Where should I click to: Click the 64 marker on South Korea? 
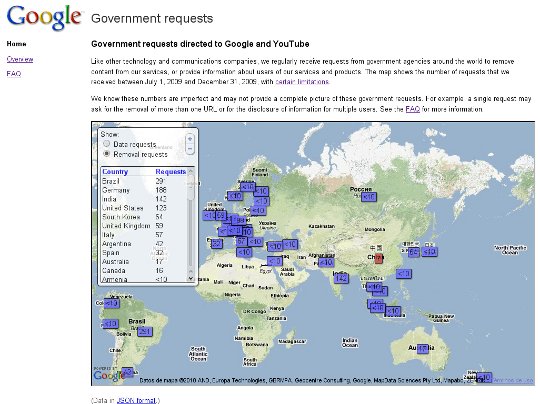(x=414, y=252)
